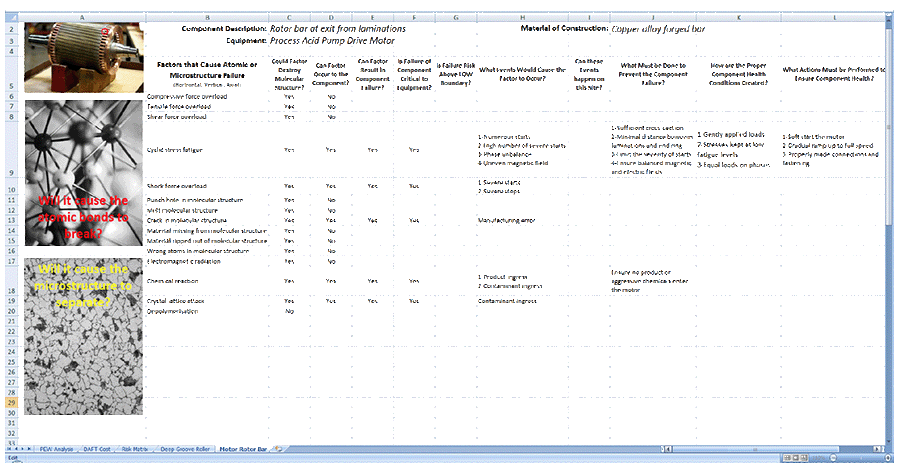Go to the first sheet tab arrow
This screenshot has width=900, height=471.
pyautogui.click(x=9, y=449)
